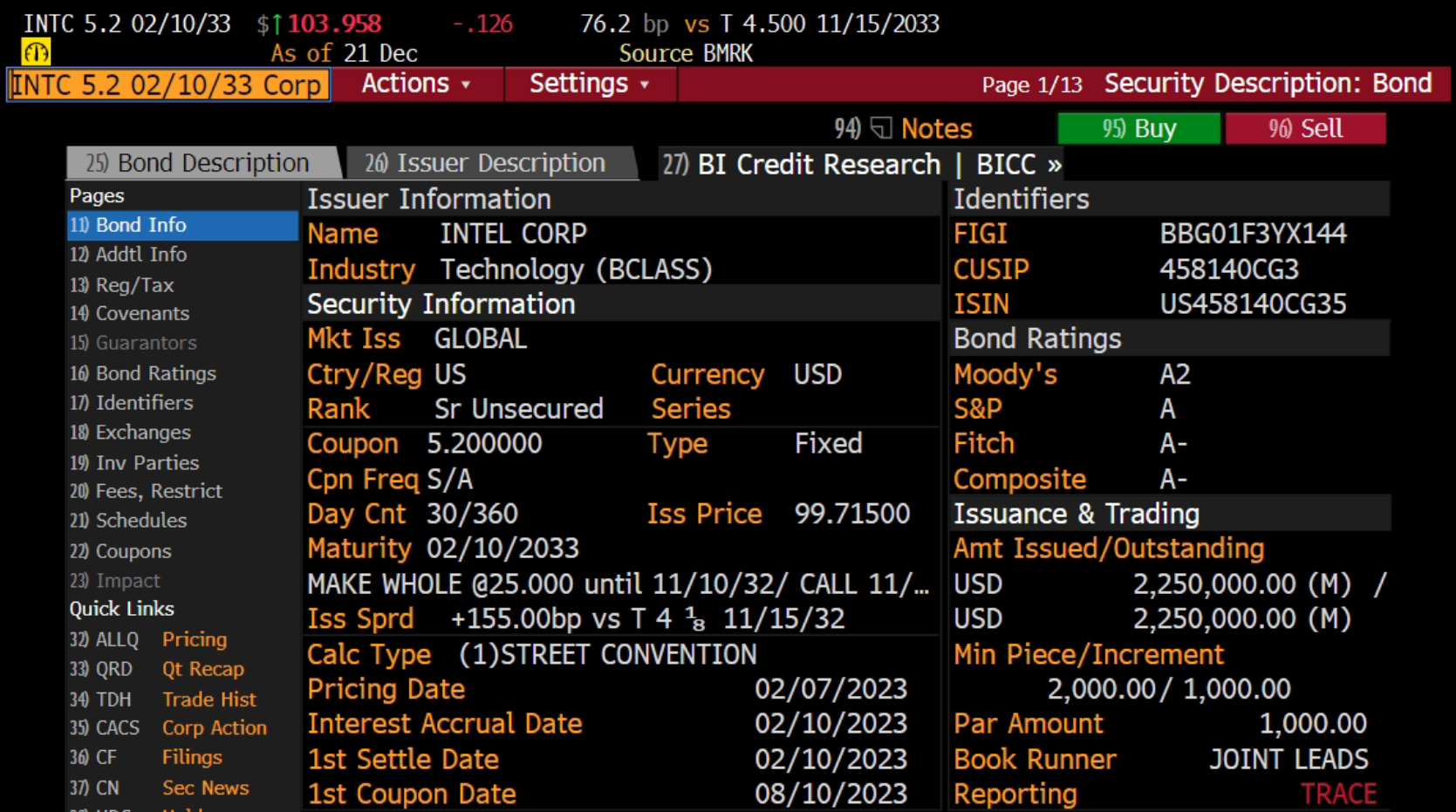Click the price 103.958 in header
Viewport: 1456px width, 812px height.
(x=335, y=24)
